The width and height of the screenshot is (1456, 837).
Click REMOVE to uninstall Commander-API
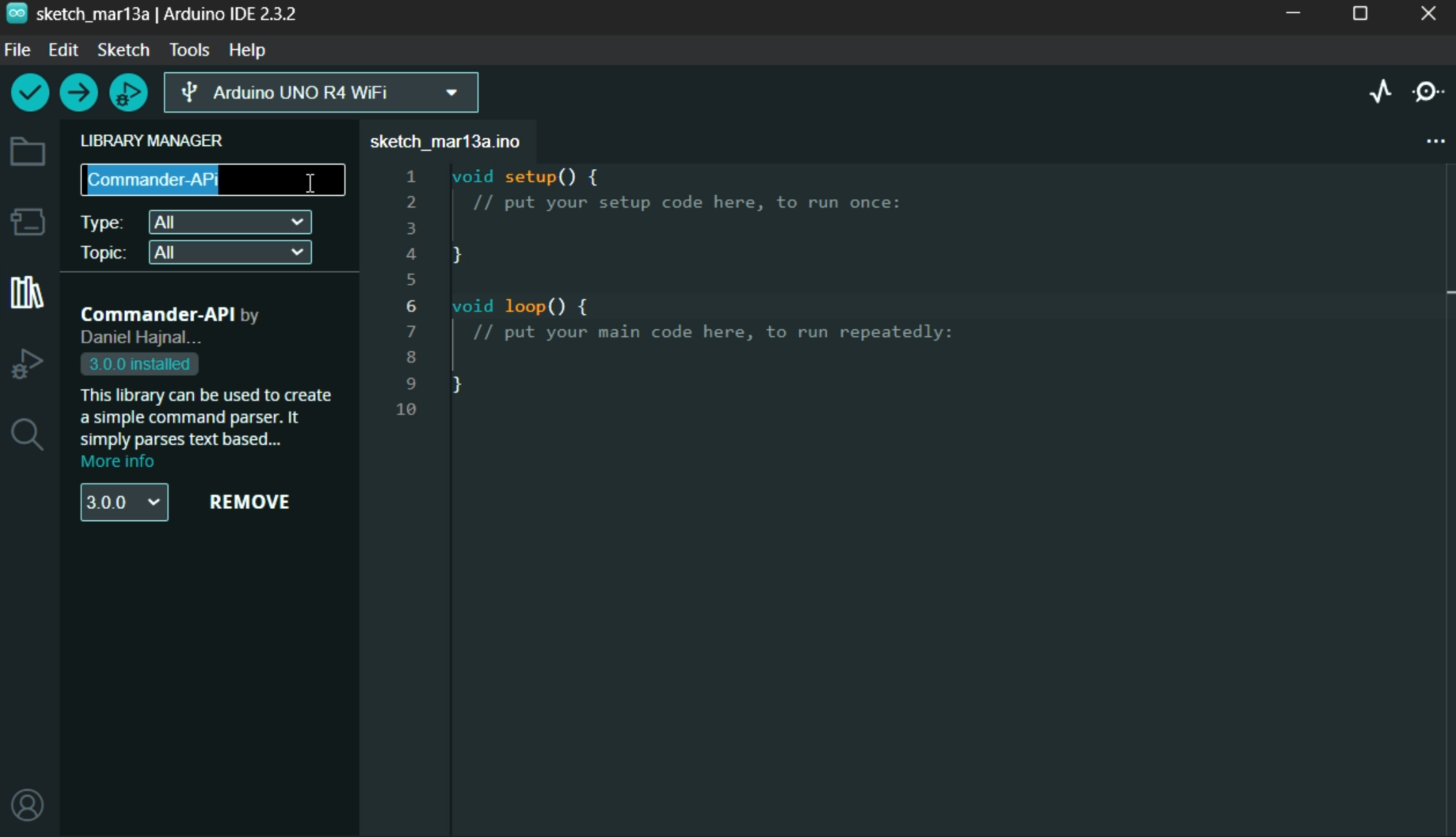(x=249, y=502)
